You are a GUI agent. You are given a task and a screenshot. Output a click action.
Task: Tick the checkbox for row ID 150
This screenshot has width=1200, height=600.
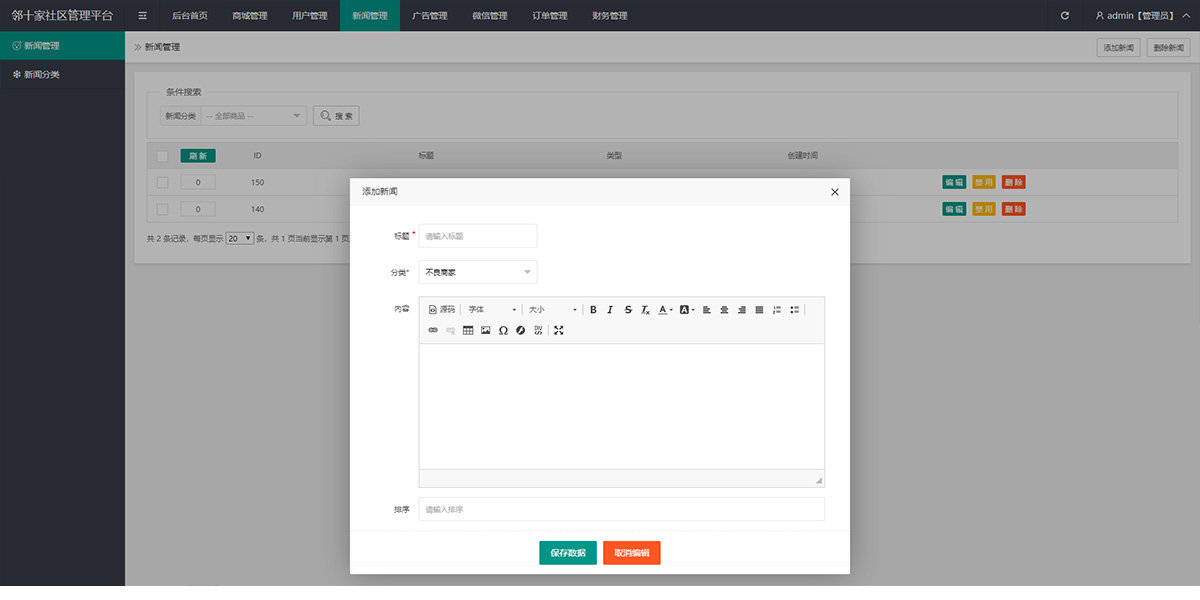pos(162,182)
